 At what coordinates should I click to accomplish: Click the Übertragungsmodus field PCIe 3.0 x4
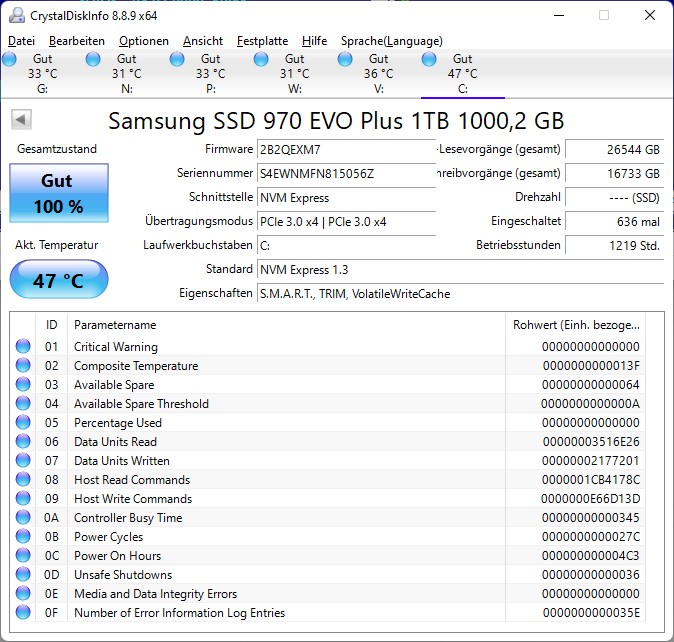[x=346, y=222]
